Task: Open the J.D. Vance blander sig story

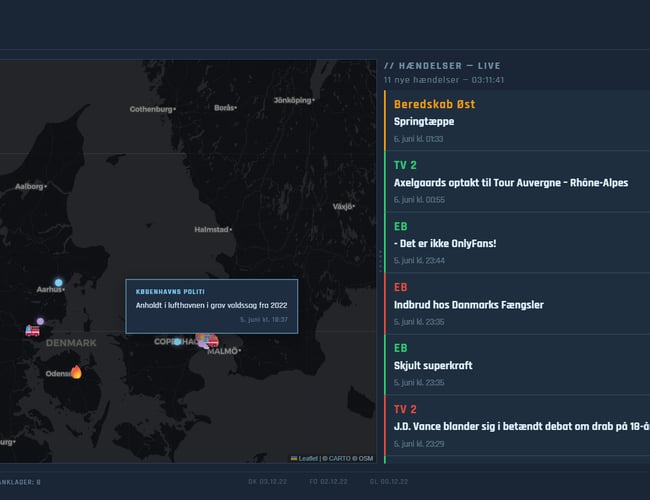Action: (x=517, y=426)
